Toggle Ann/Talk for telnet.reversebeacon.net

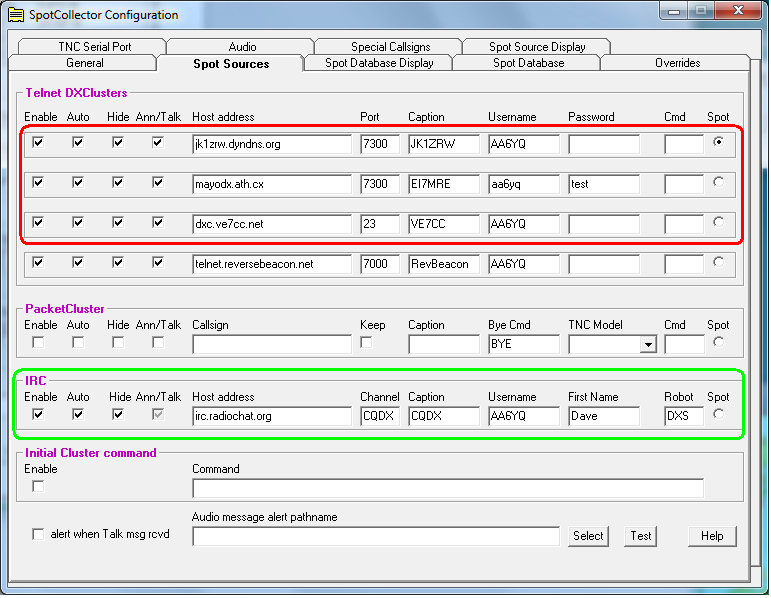coord(158,263)
